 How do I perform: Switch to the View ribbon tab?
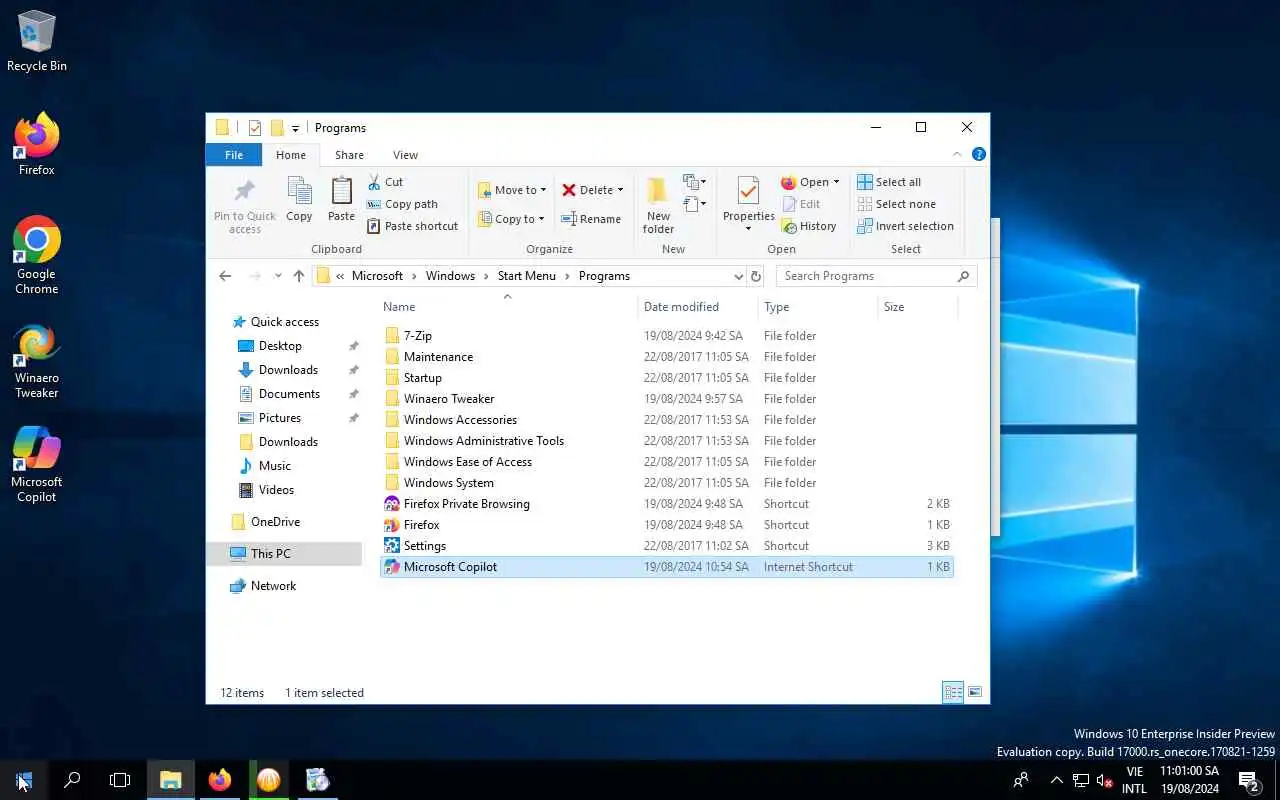click(x=405, y=155)
